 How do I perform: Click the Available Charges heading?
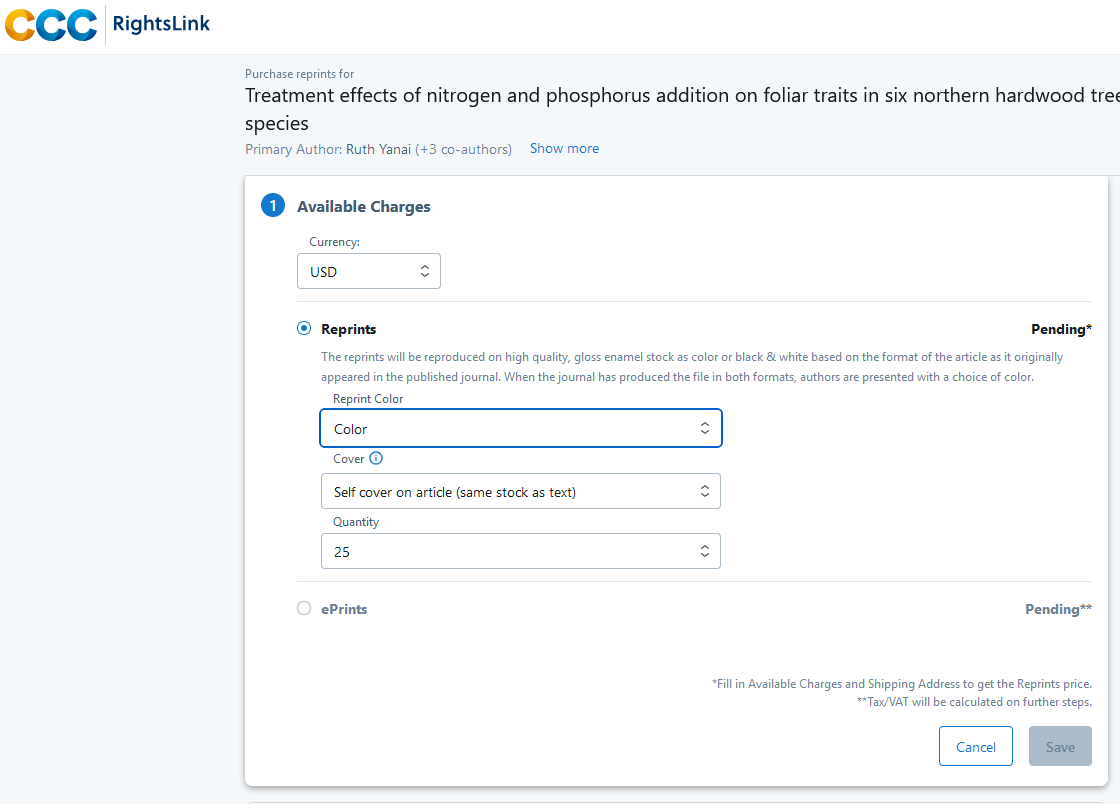364,207
